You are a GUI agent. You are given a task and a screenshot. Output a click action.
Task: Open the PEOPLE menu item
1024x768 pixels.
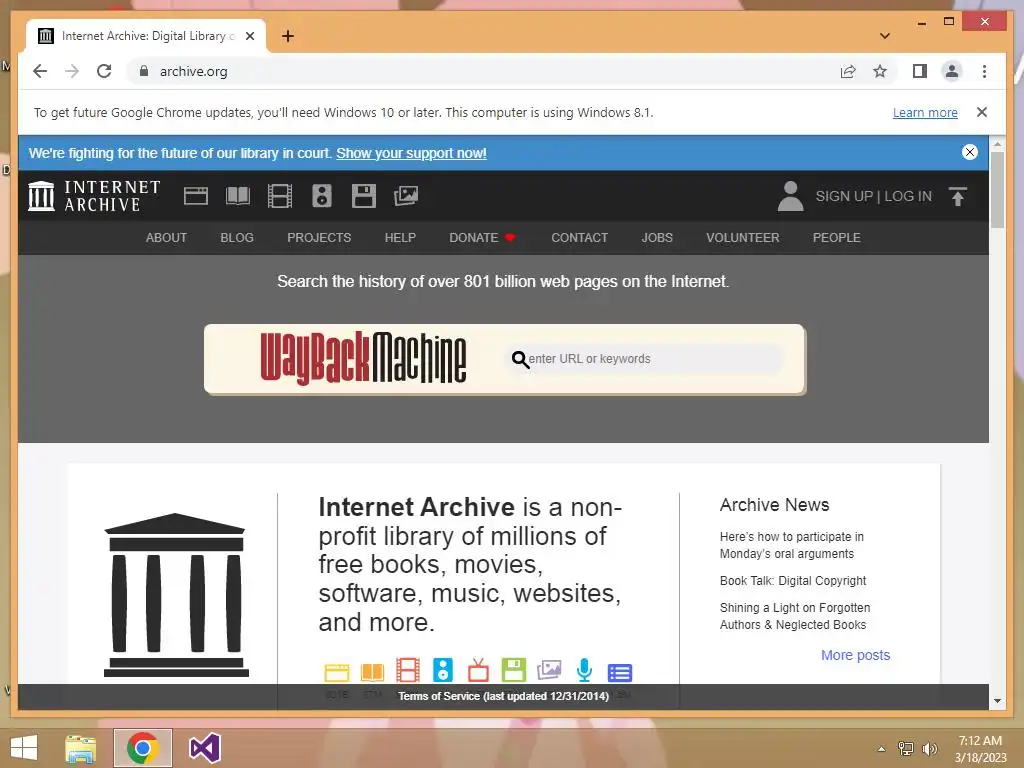coord(836,238)
